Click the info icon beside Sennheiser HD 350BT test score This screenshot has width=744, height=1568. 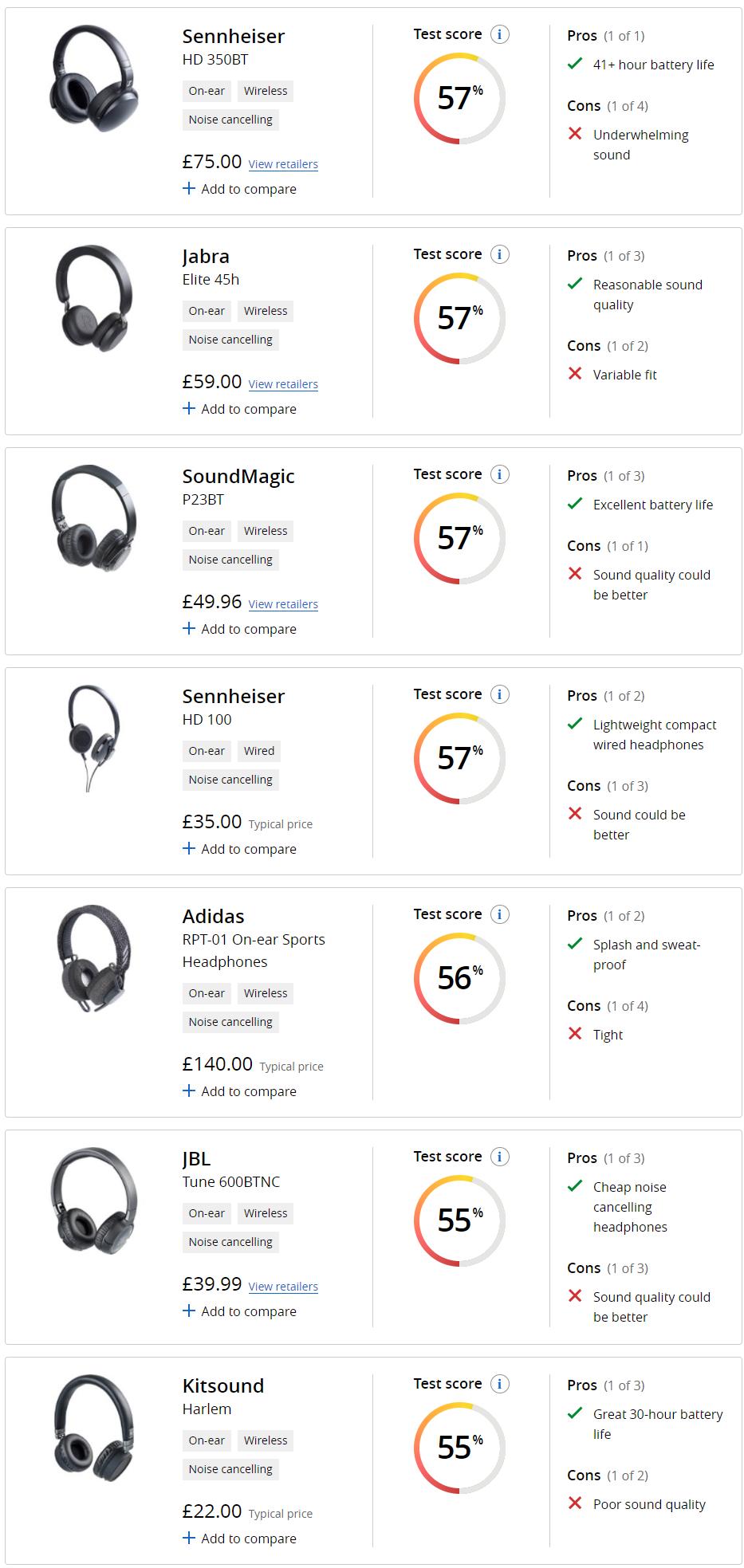click(499, 34)
